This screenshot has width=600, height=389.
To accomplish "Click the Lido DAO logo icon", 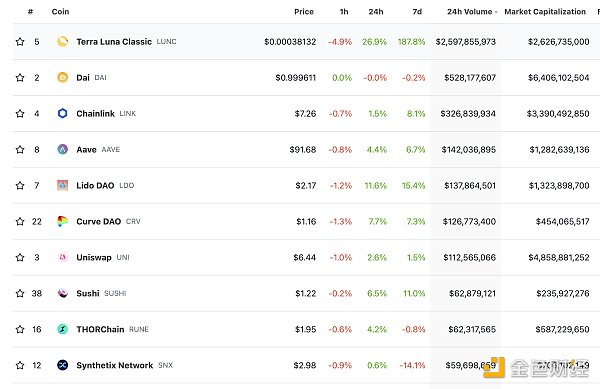I will (x=62, y=185).
